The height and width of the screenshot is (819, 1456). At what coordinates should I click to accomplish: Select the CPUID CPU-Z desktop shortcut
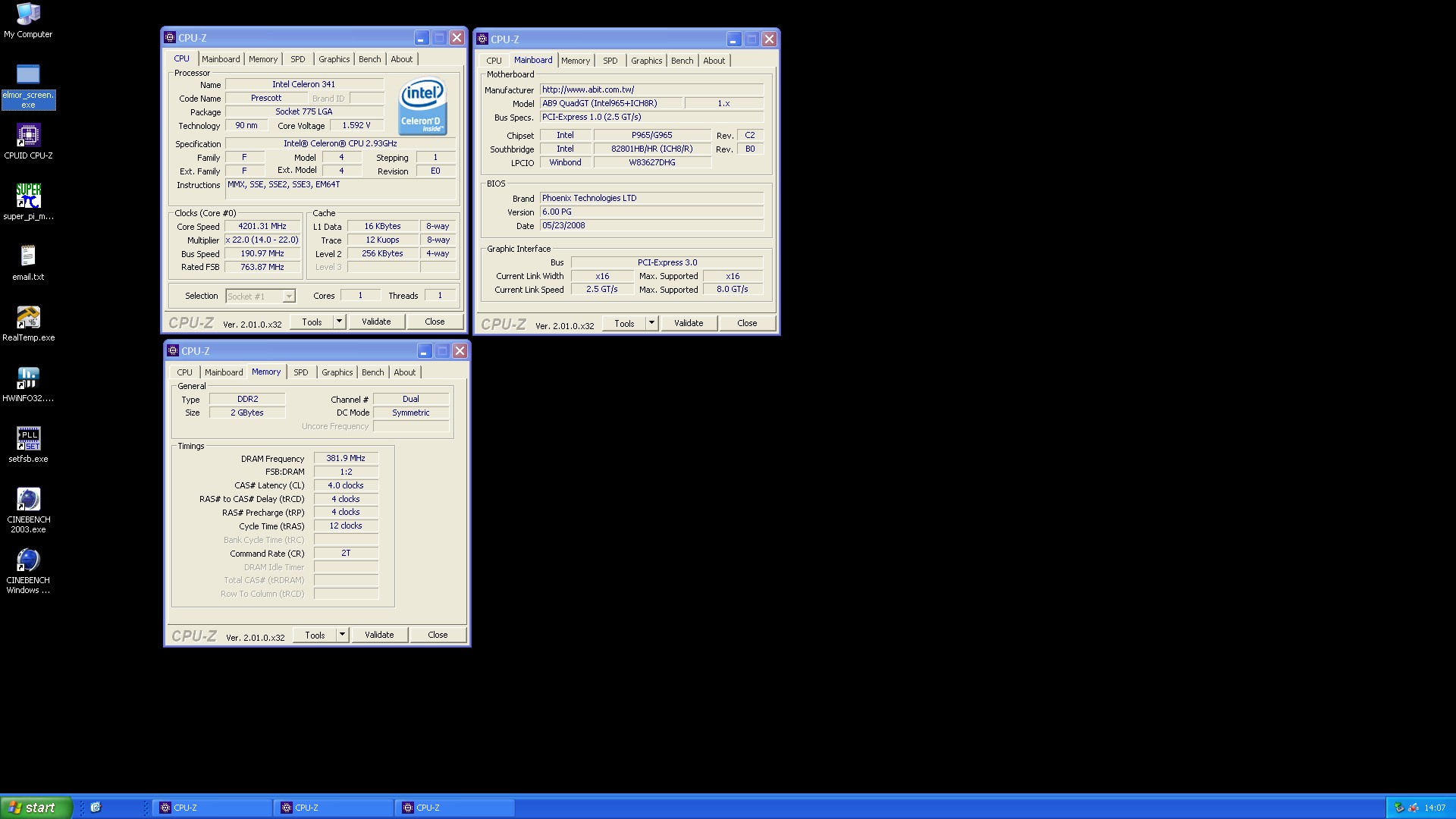point(28,142)
